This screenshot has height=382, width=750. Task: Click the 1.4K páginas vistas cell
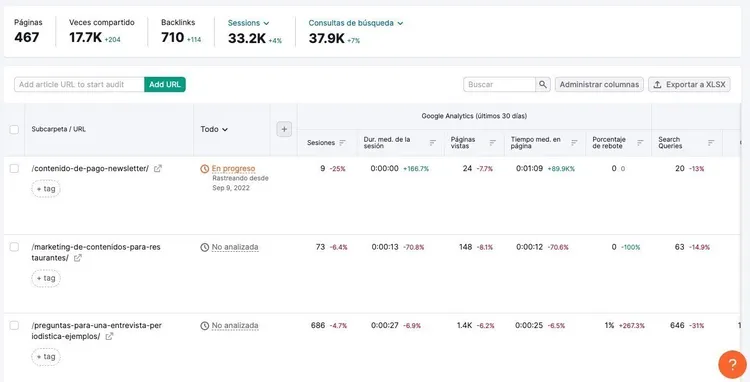464,325
